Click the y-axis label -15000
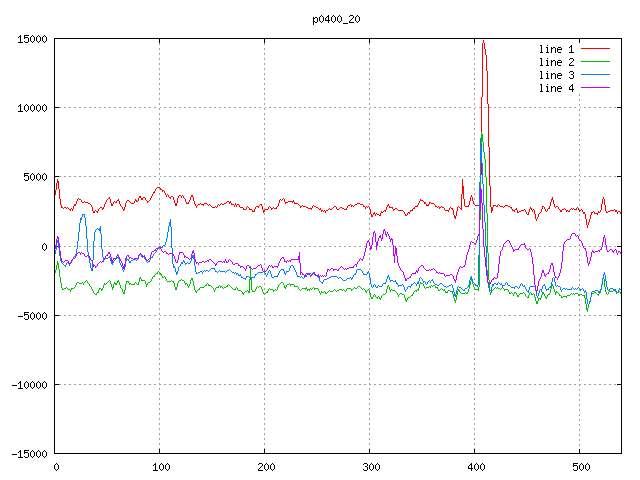Image resolution: width=640 pixels, height=480 pixels. (29, 454)
